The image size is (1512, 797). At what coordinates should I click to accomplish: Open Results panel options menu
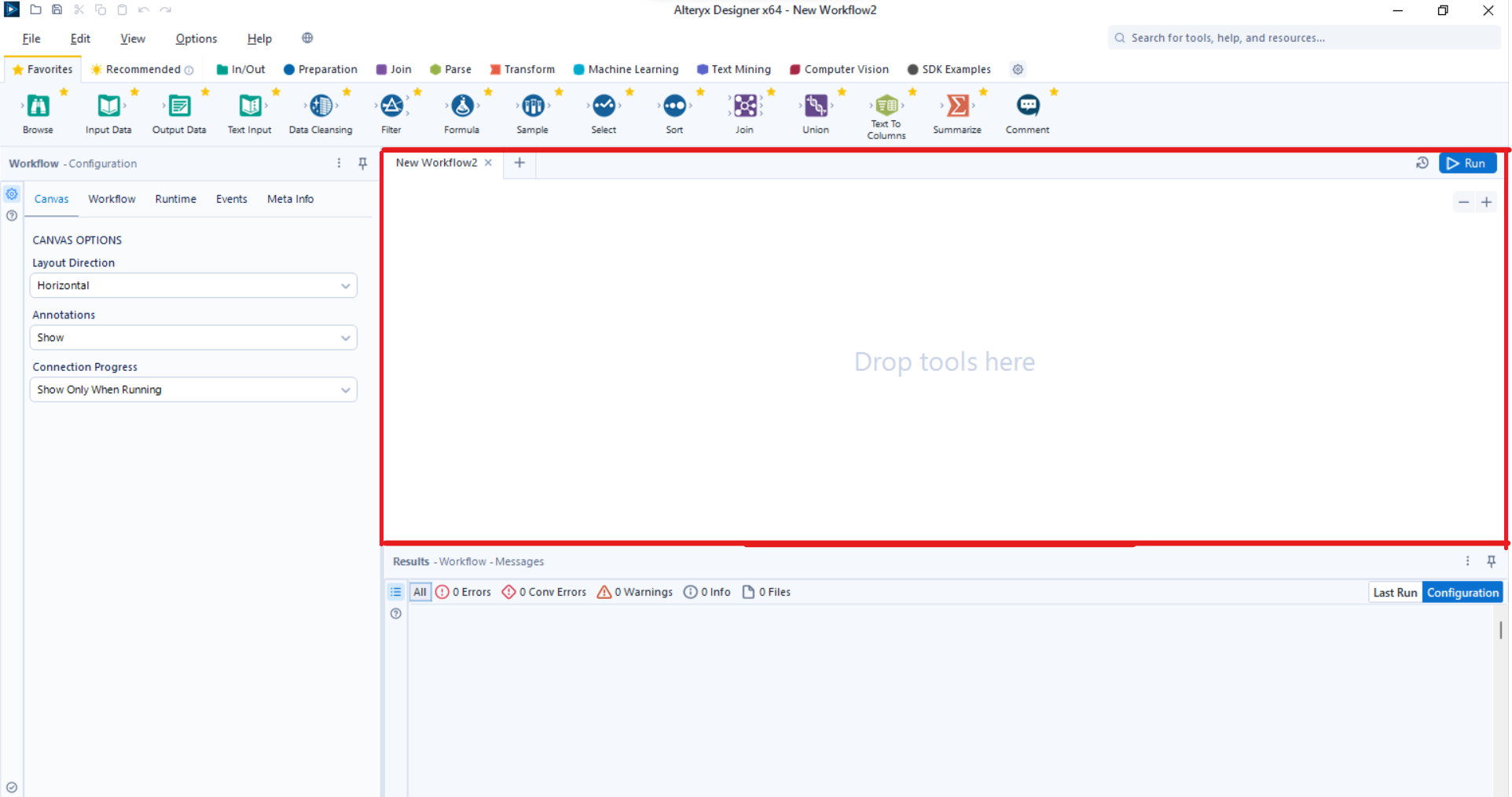click(x=1467, y=561)
